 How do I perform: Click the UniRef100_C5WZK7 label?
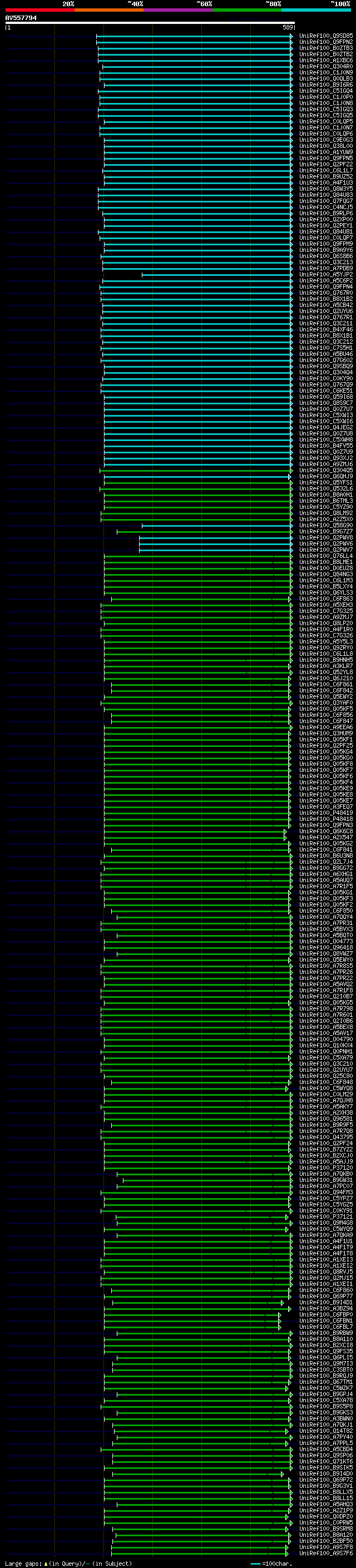click(x=326, y=1388)
